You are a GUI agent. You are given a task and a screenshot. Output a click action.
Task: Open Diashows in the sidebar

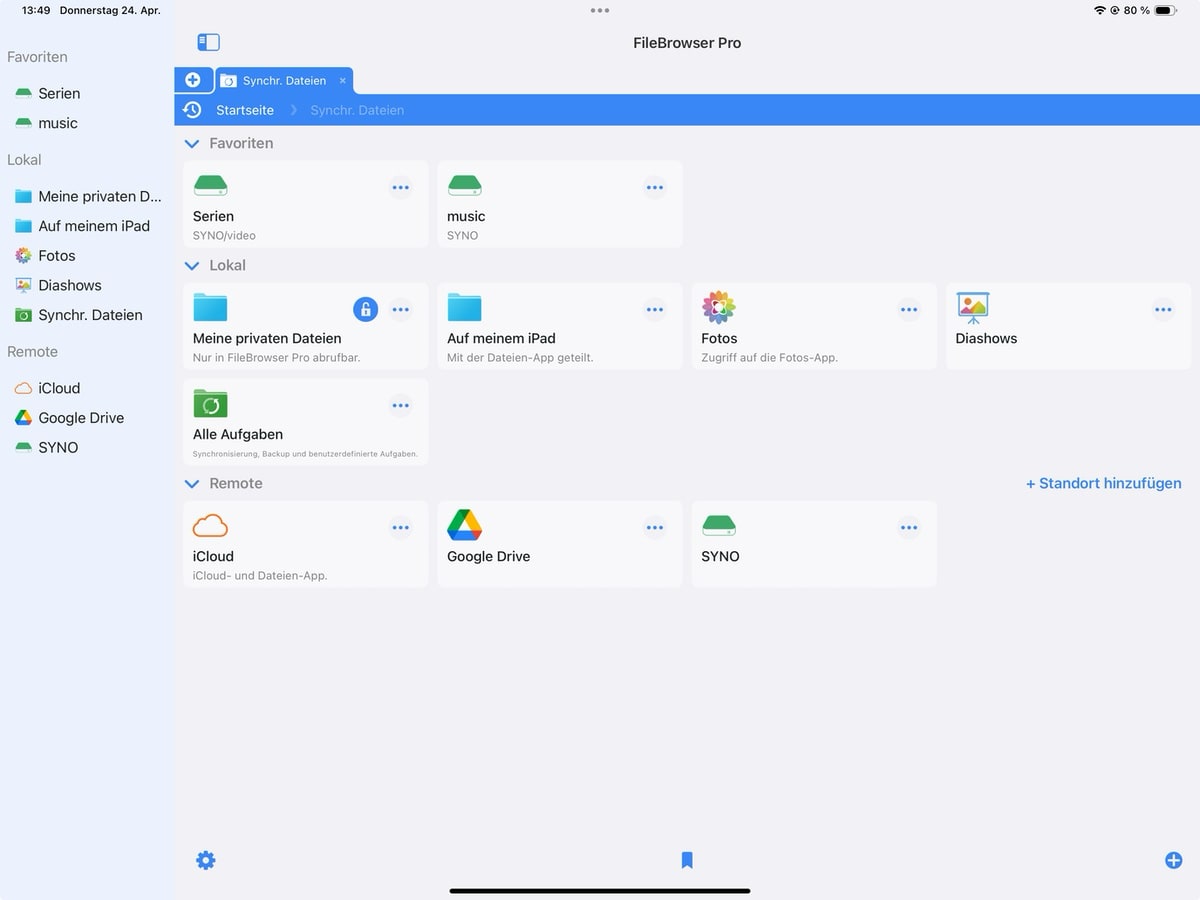[x=69, y=285]
